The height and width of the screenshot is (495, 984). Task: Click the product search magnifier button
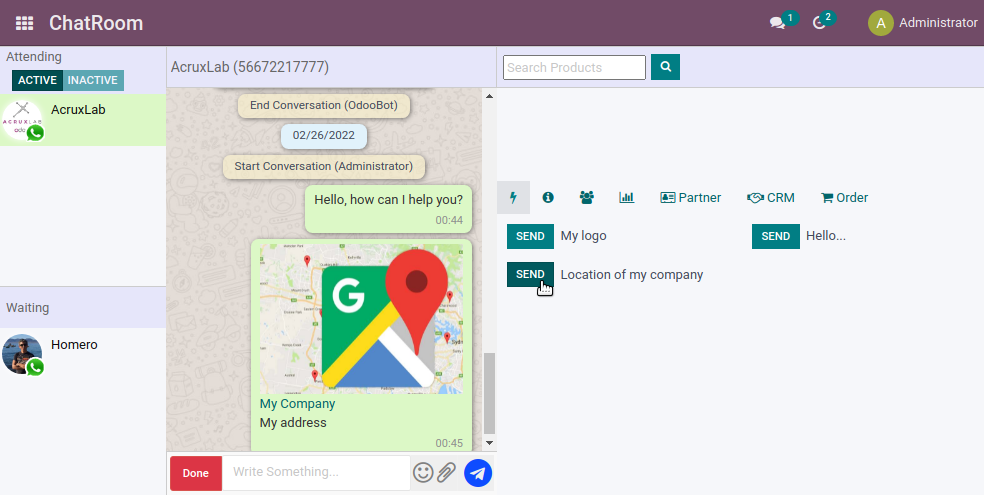665,67
